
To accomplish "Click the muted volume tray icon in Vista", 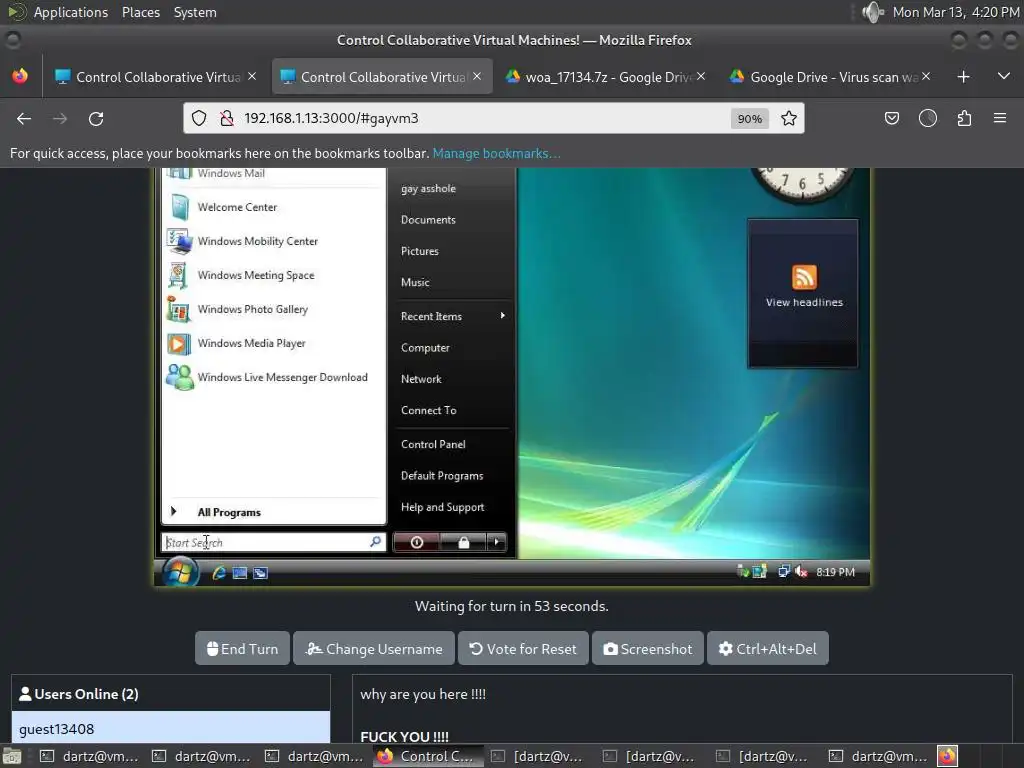I will click(x=801, y=572).
